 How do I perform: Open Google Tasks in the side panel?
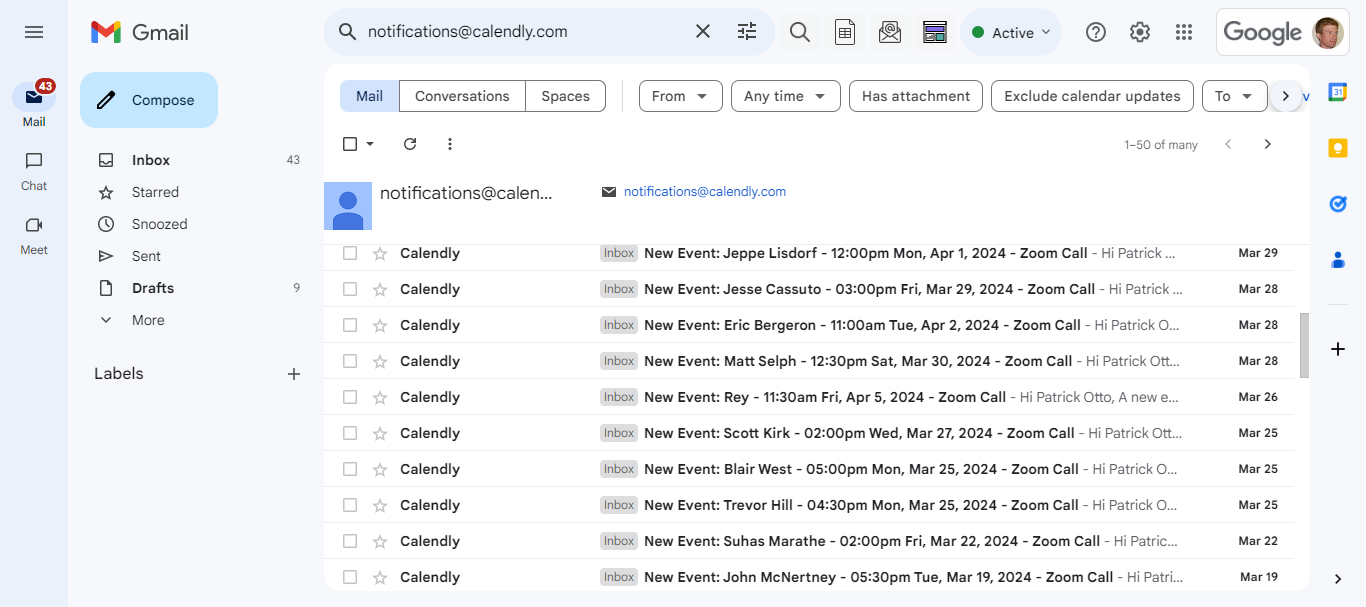pyautogui.click(x=1338, y=204)
